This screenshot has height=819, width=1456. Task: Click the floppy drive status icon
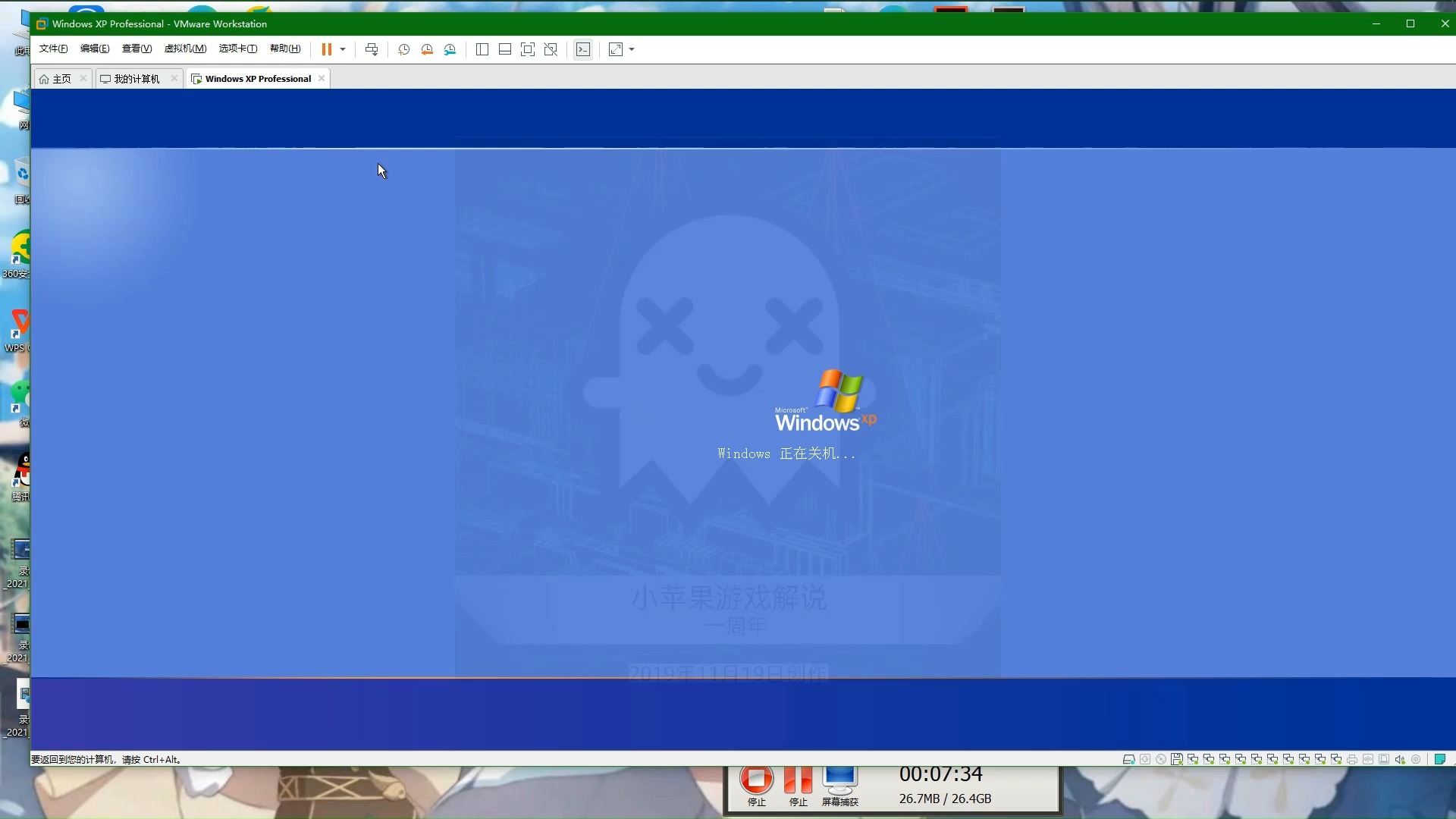click(x=1177, y=759)
